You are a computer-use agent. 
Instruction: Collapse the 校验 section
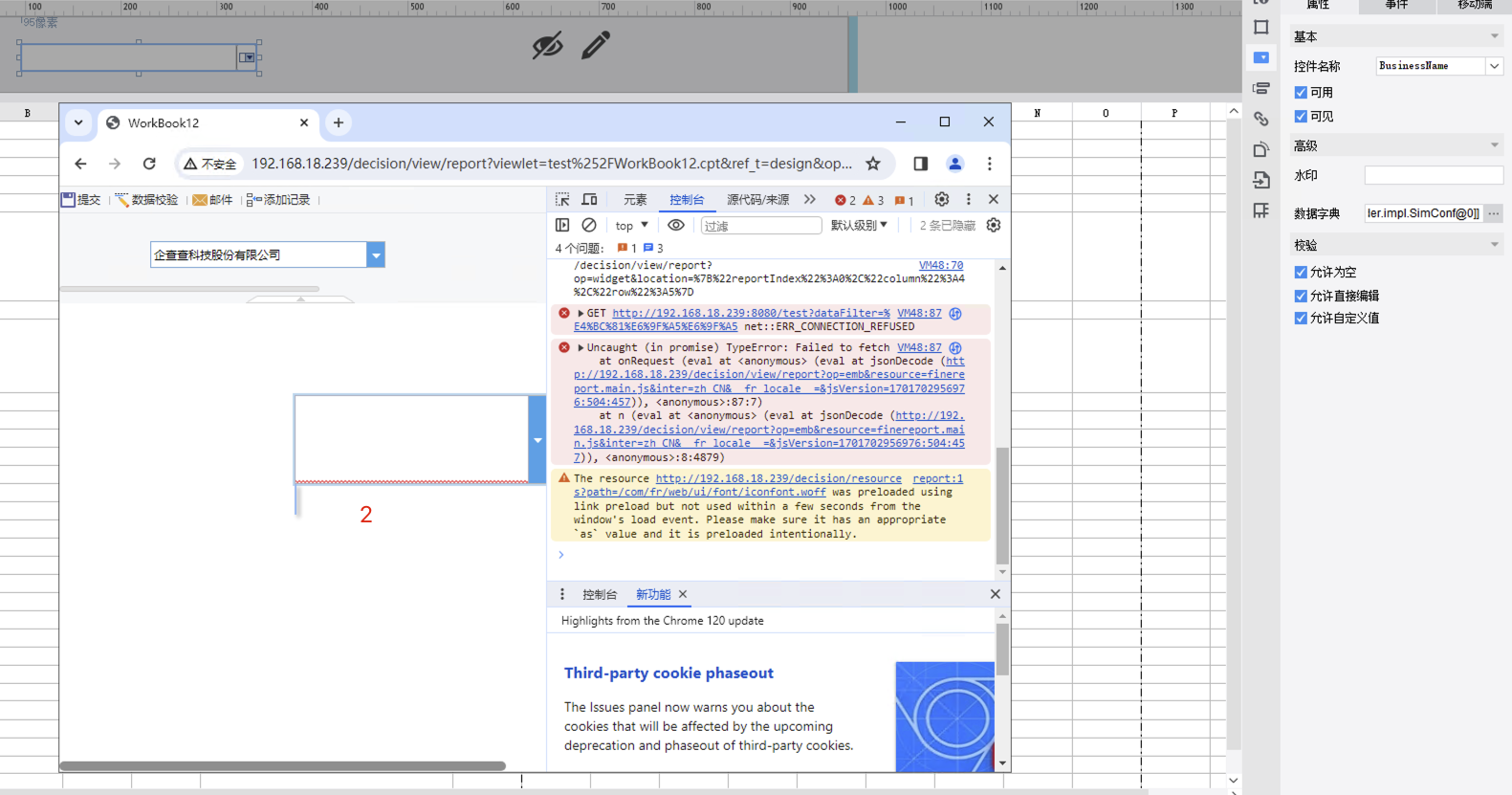[1495, 245]
